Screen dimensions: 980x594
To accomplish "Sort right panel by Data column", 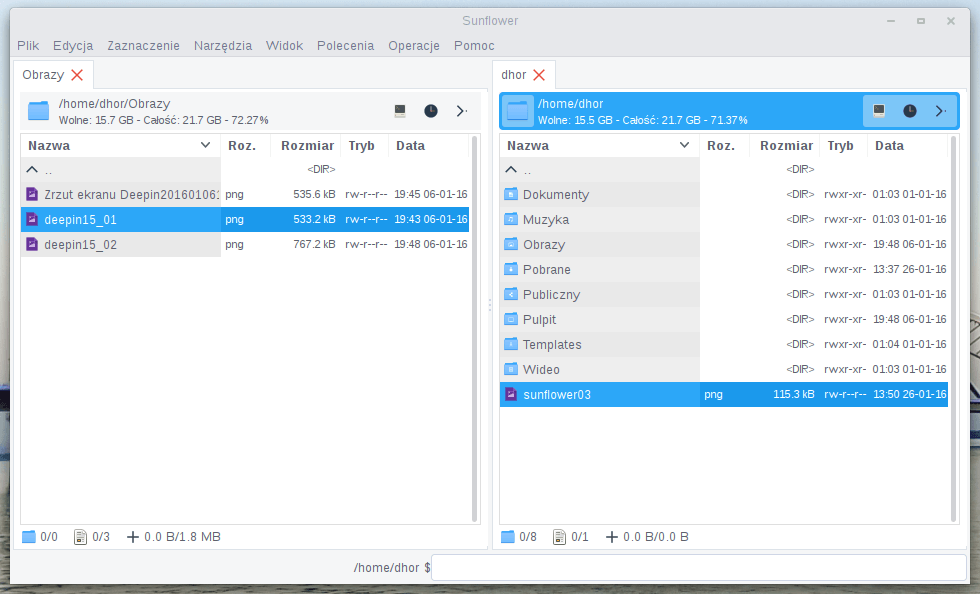I will 907,146.
